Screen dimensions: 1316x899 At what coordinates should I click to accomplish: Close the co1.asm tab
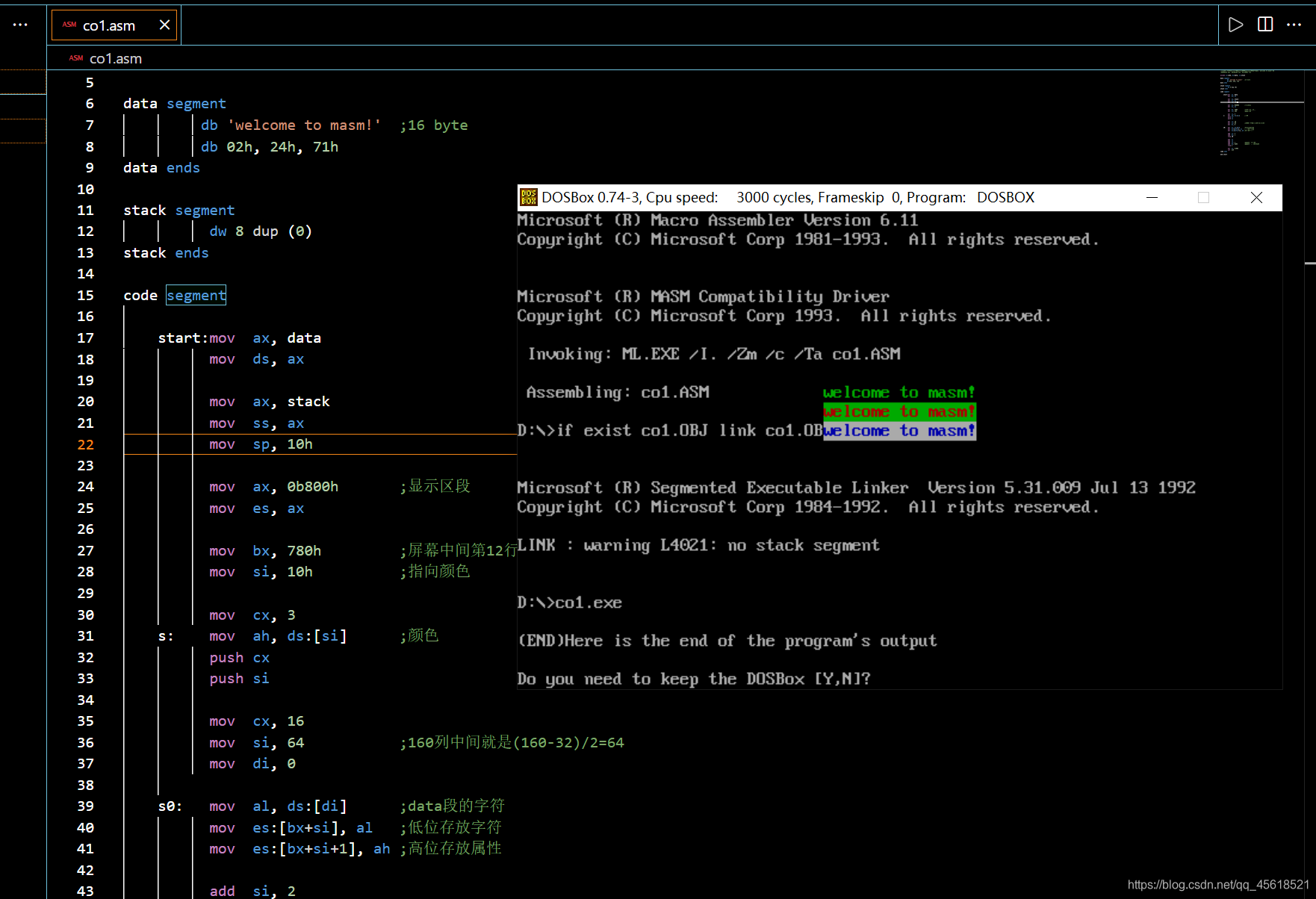pos(165,25)
